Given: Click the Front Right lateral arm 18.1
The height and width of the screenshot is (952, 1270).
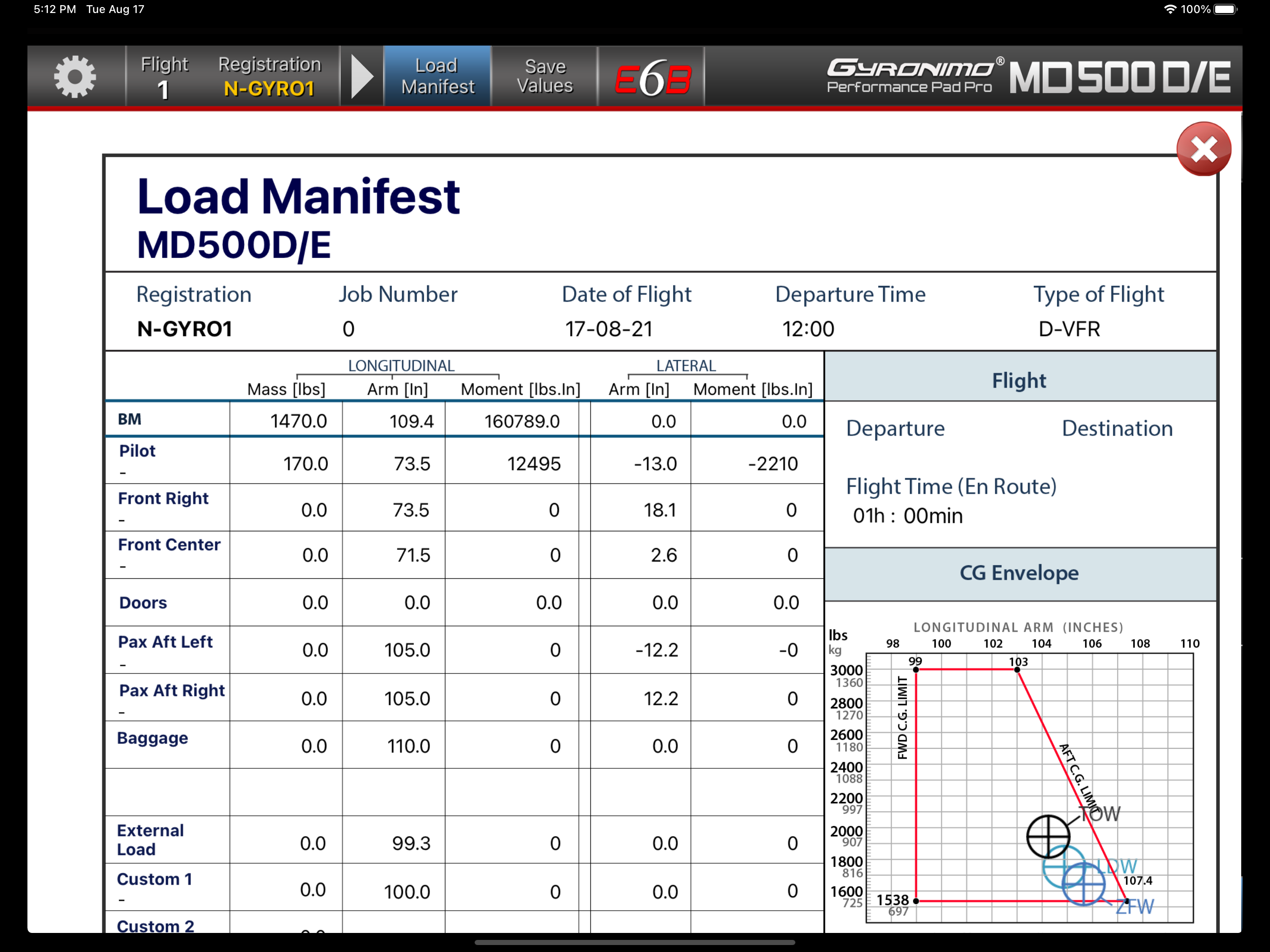Looking at the screenshot, I should 660,510.
